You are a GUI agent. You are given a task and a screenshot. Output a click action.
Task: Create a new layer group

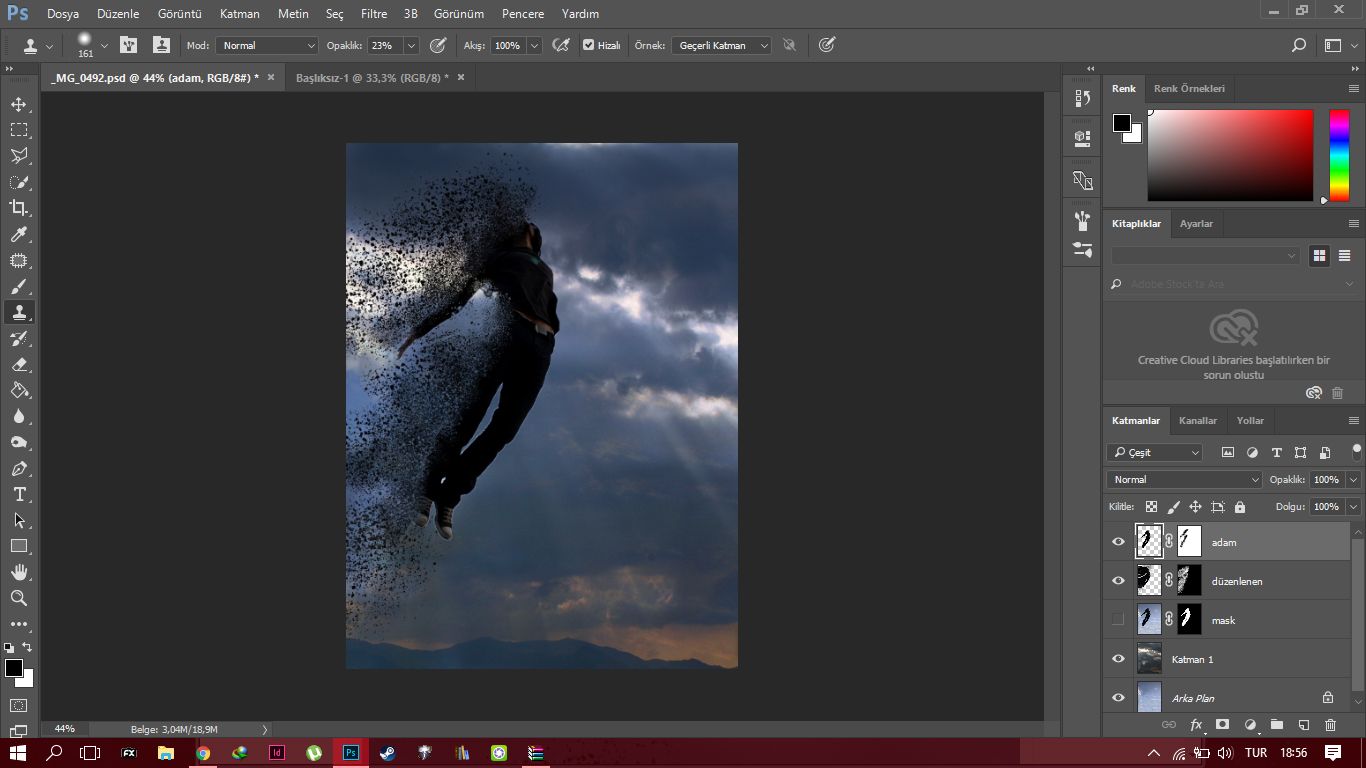pos(1277,725)
